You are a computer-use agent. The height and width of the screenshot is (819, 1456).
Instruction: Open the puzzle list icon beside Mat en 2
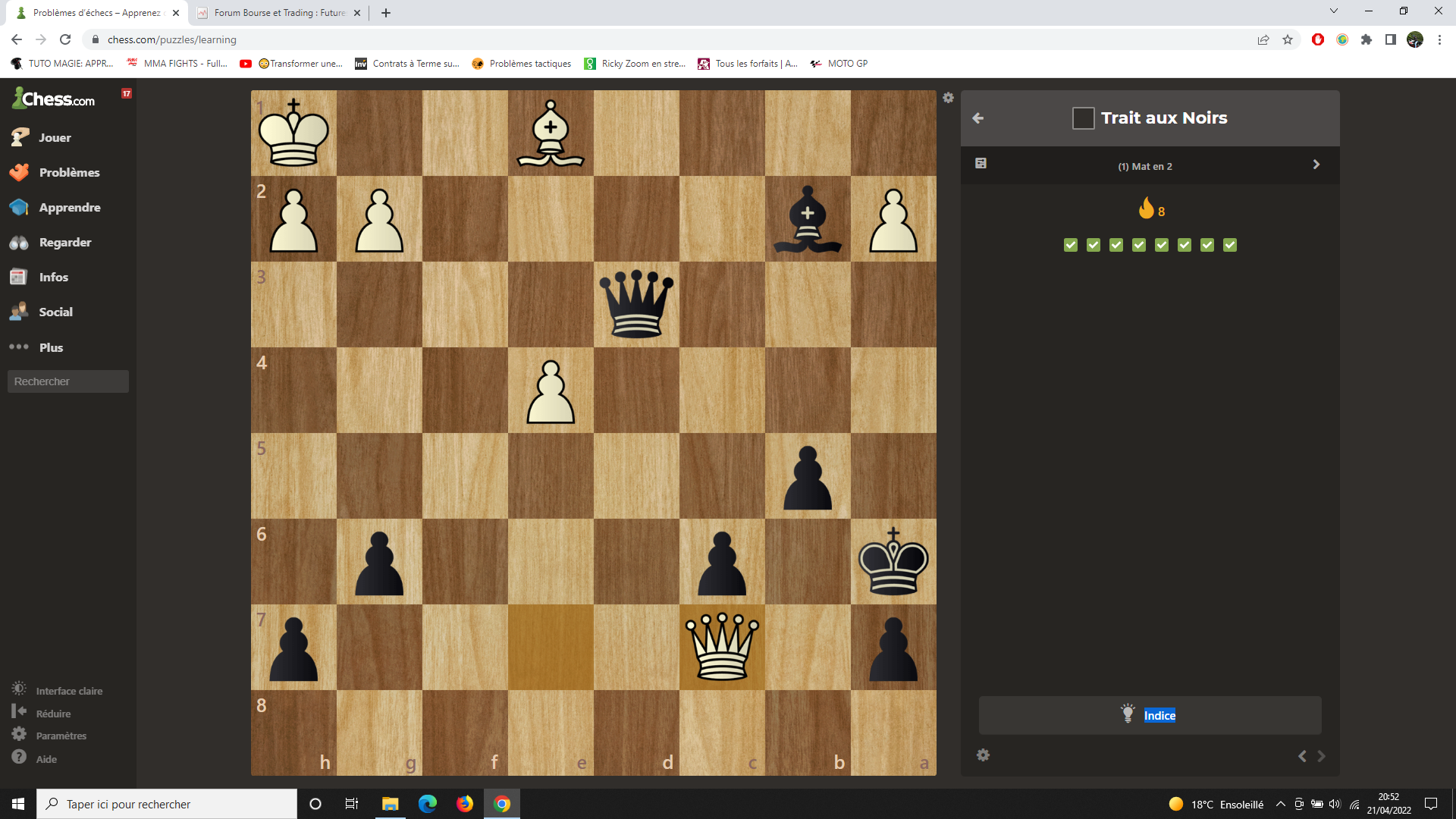[981, 164]
